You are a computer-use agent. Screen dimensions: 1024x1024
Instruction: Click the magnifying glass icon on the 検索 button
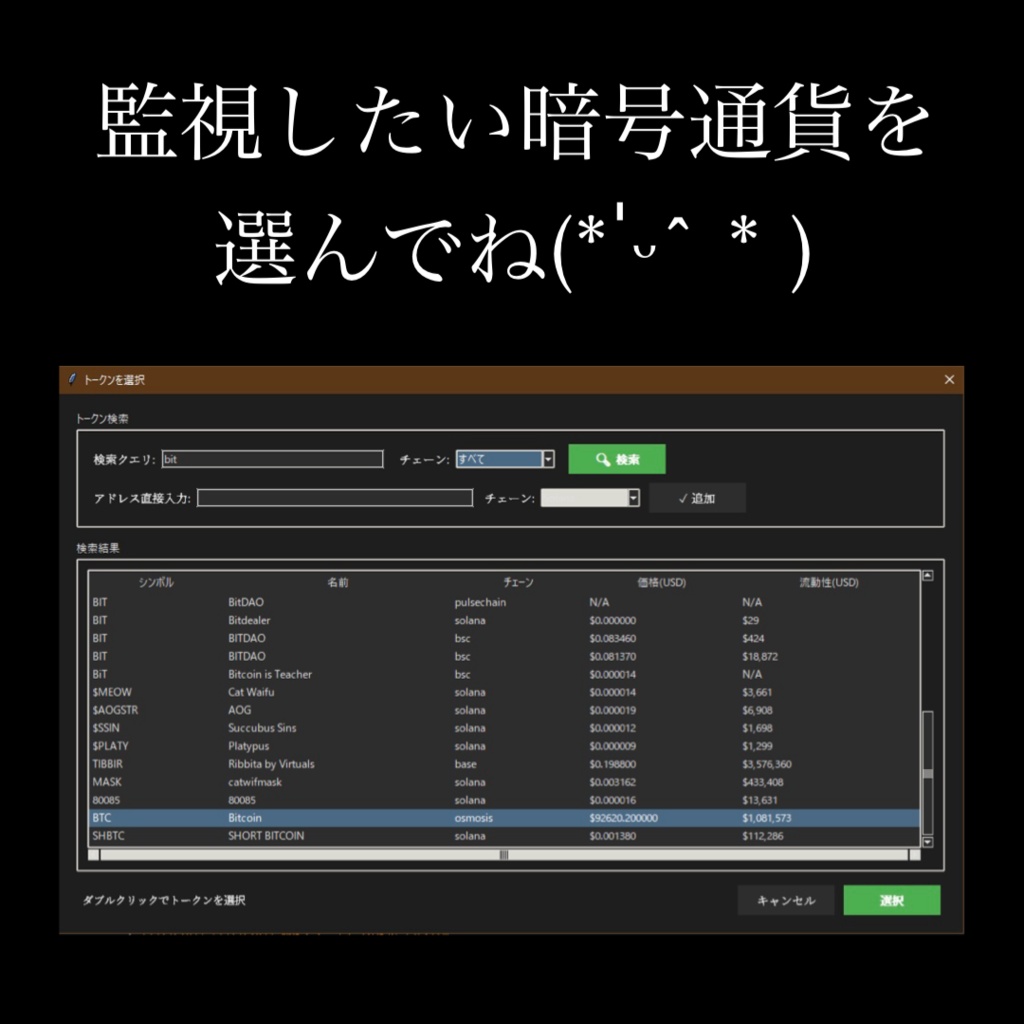[600, 458]
